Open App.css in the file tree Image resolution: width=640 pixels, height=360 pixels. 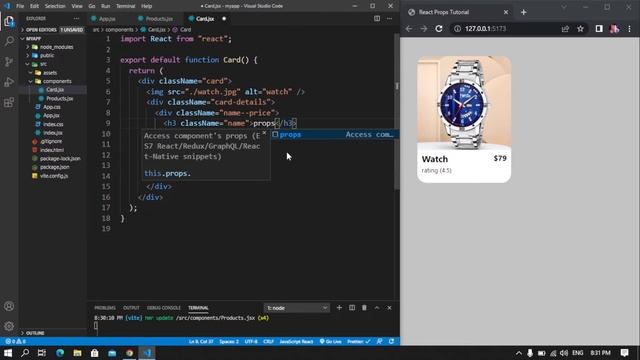point(52,107)
